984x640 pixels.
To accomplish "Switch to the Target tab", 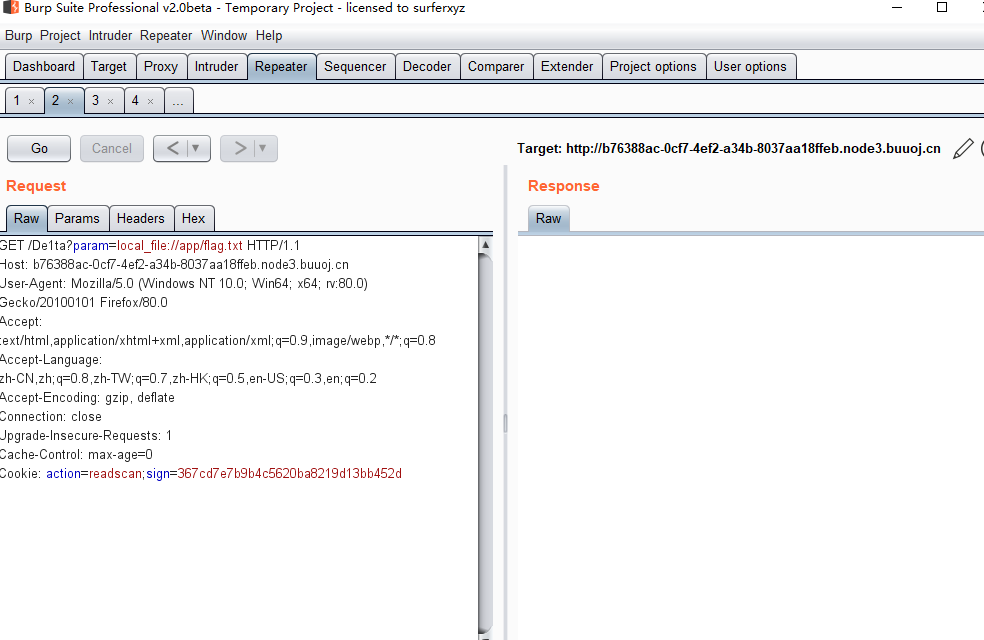I will [109, 67].
